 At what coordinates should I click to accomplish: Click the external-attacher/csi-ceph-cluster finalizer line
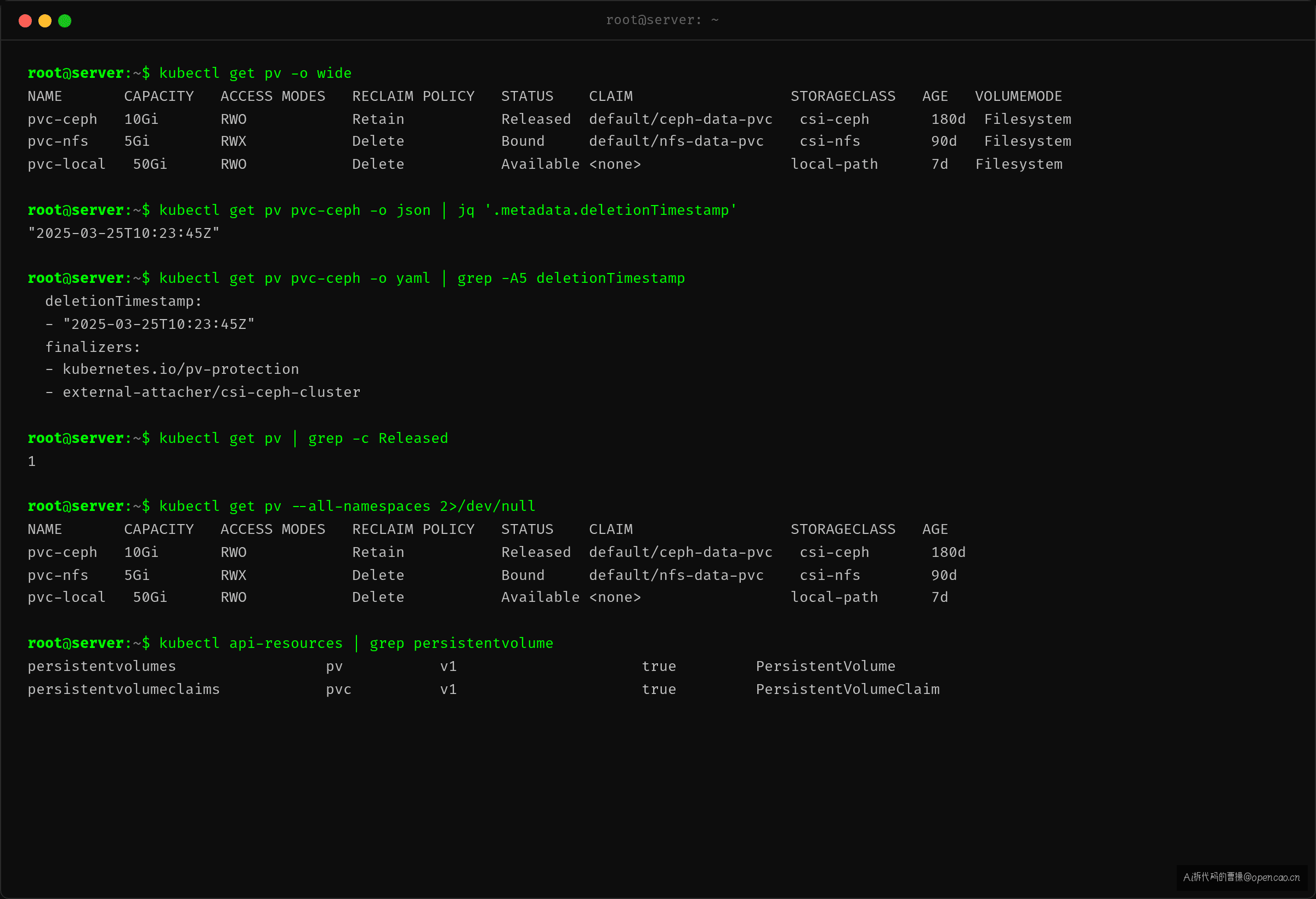[203, 392]
